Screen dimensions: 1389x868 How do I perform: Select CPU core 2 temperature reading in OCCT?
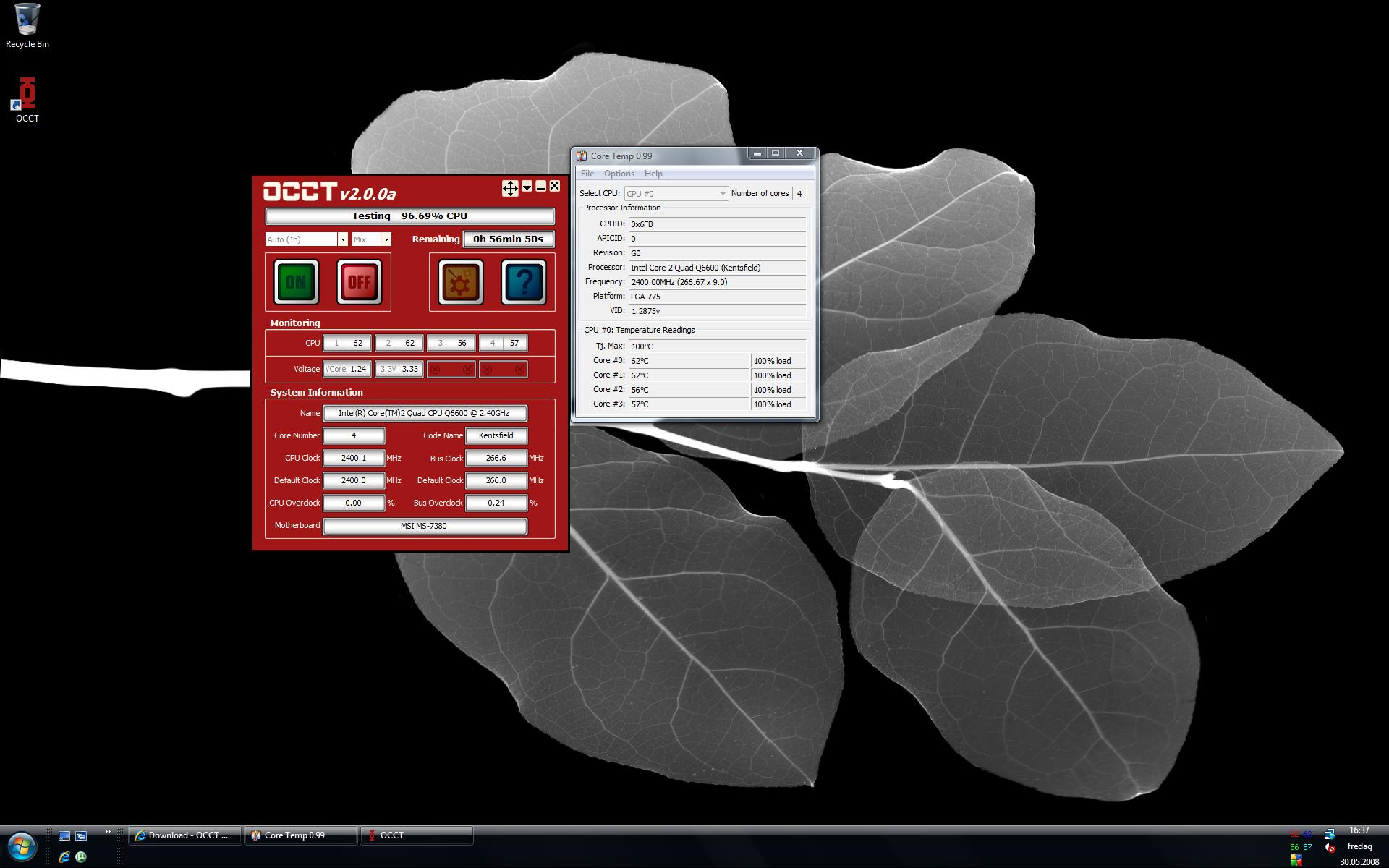pos(399,344)
